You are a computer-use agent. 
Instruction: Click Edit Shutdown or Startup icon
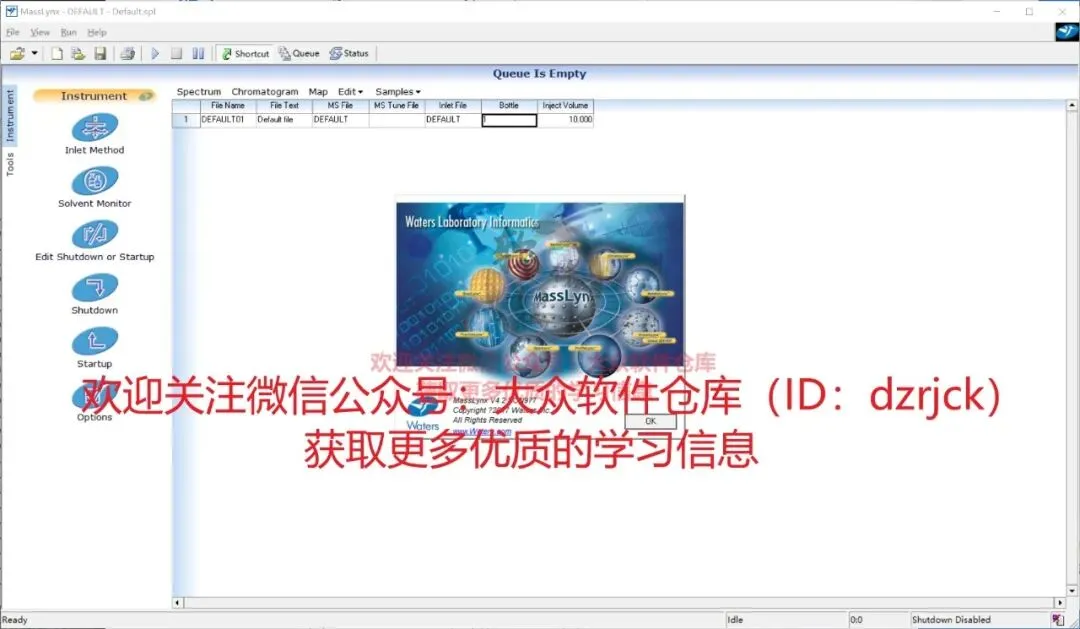point(94,234)
